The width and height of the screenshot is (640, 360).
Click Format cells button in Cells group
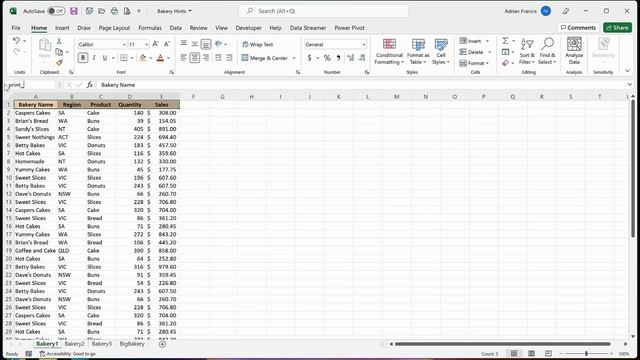click(x=474, y=63)
